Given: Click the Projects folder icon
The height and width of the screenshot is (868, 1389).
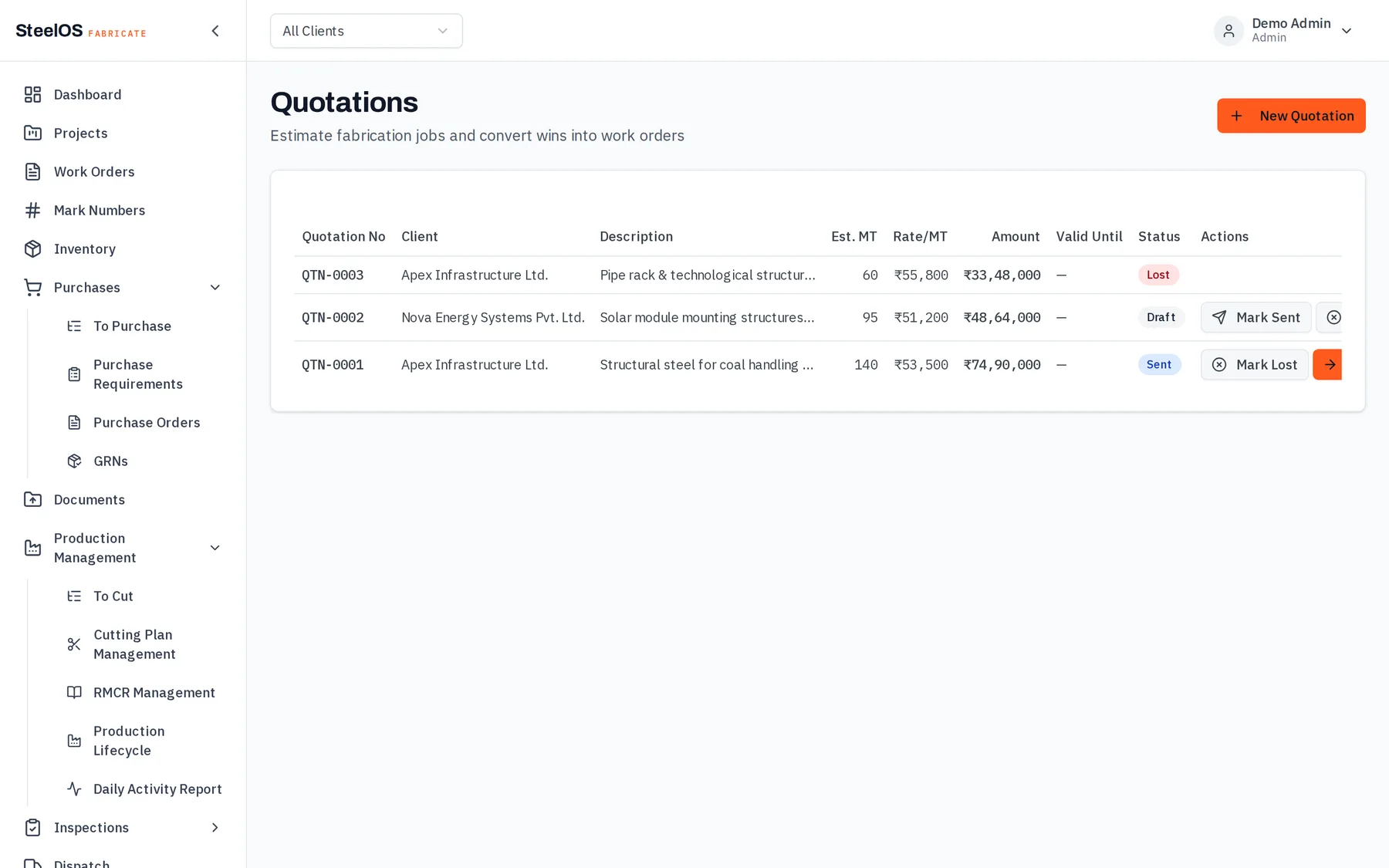Looking at the screenshot, I should click(32, 133).
